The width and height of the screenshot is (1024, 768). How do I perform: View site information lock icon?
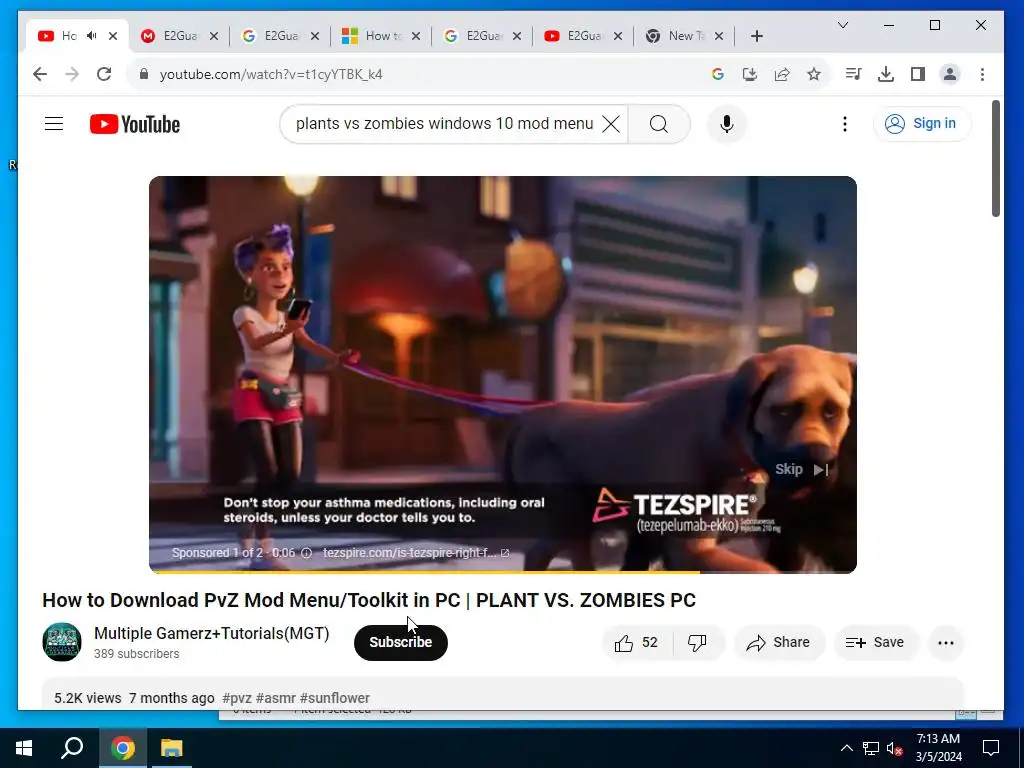point(144,74)
